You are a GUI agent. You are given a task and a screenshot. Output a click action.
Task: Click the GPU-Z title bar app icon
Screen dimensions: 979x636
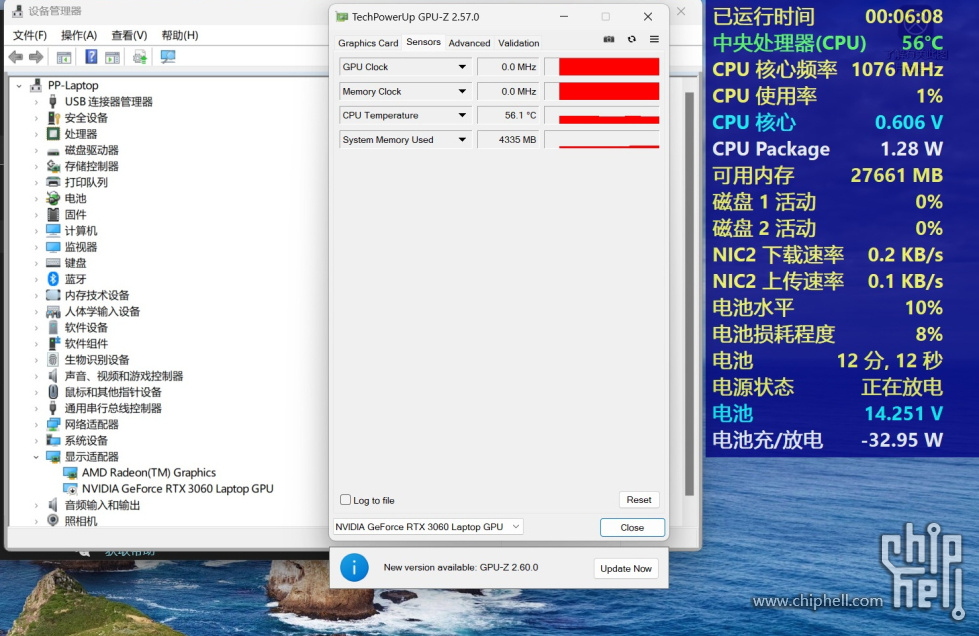[342, 17]
